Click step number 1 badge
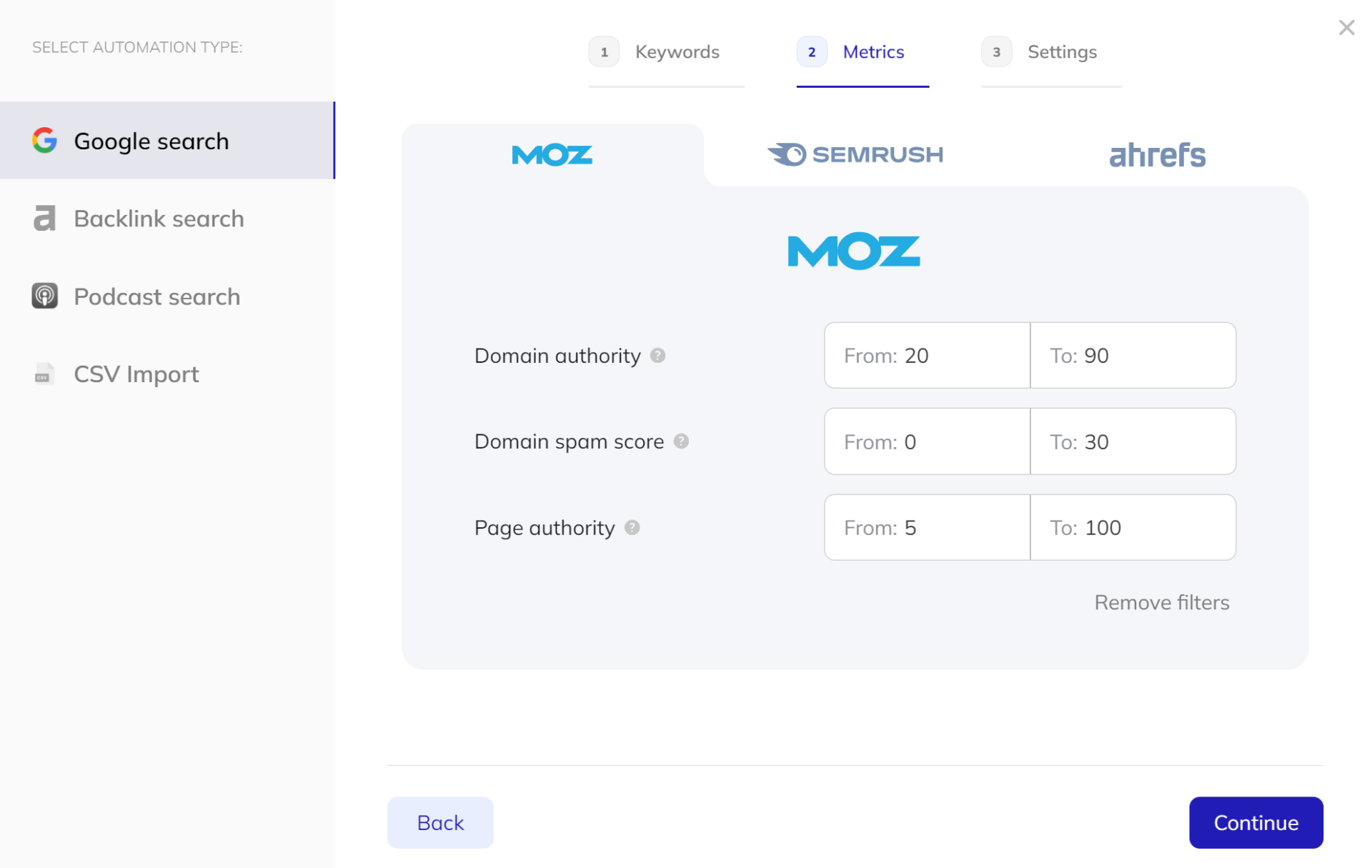Screen dimensions: 1372x868 pos(604,52)
